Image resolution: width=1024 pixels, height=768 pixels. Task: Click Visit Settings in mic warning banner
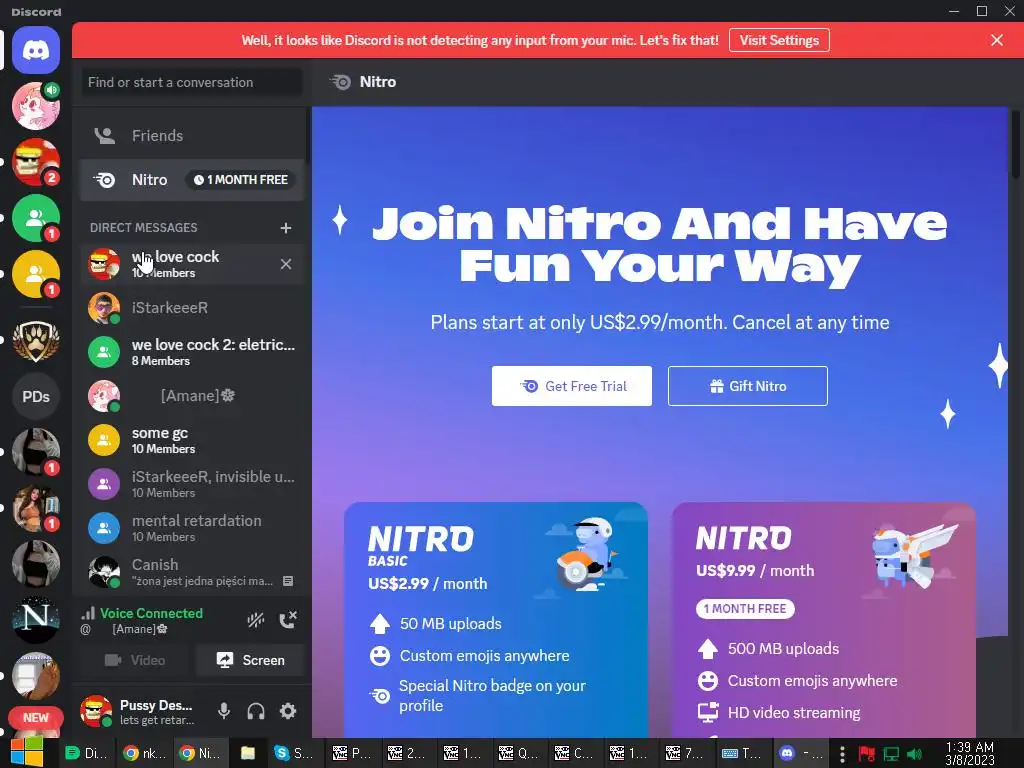(x=779, y=40)
